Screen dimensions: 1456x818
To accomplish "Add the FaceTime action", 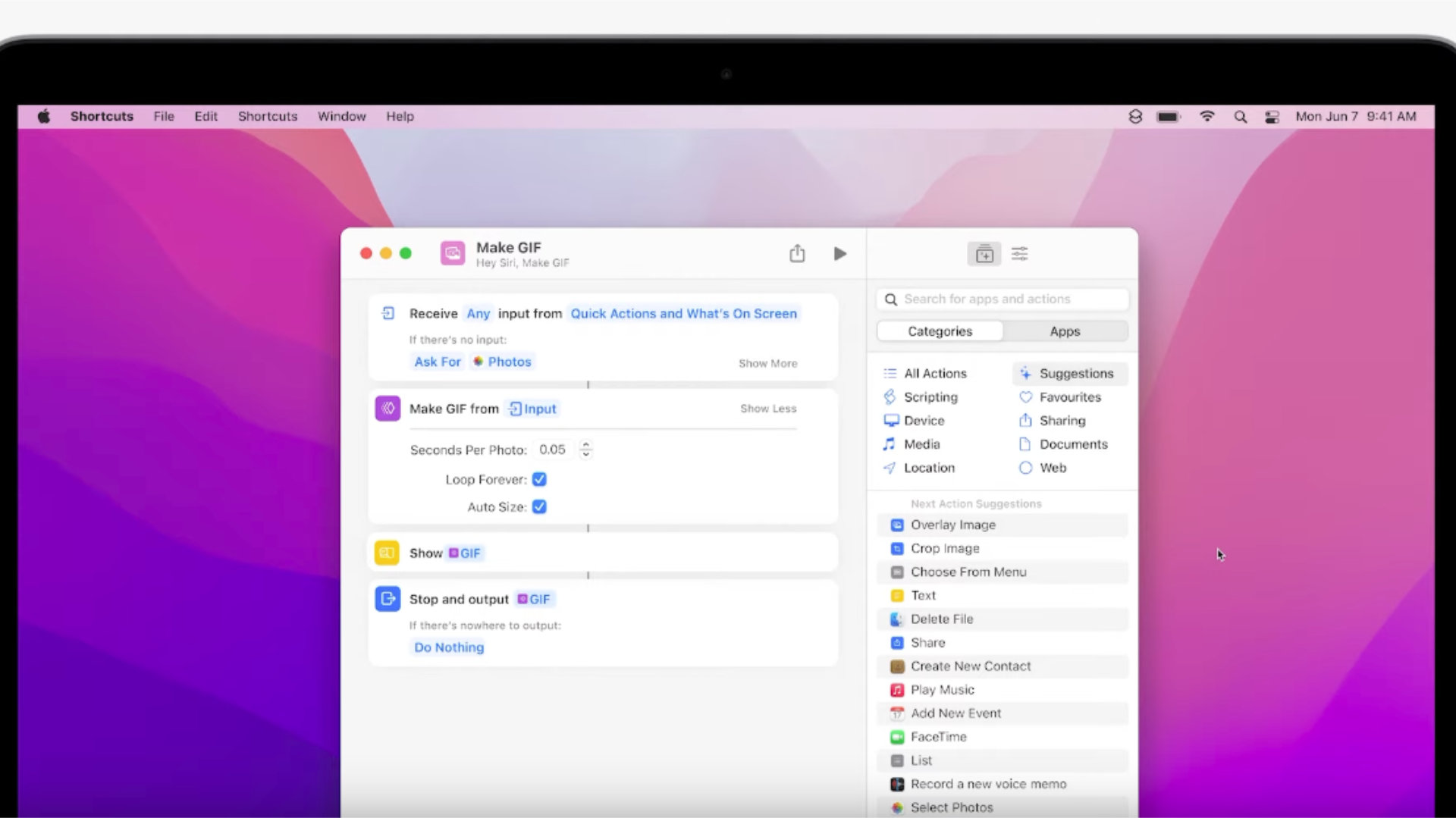I will 1003,736.
